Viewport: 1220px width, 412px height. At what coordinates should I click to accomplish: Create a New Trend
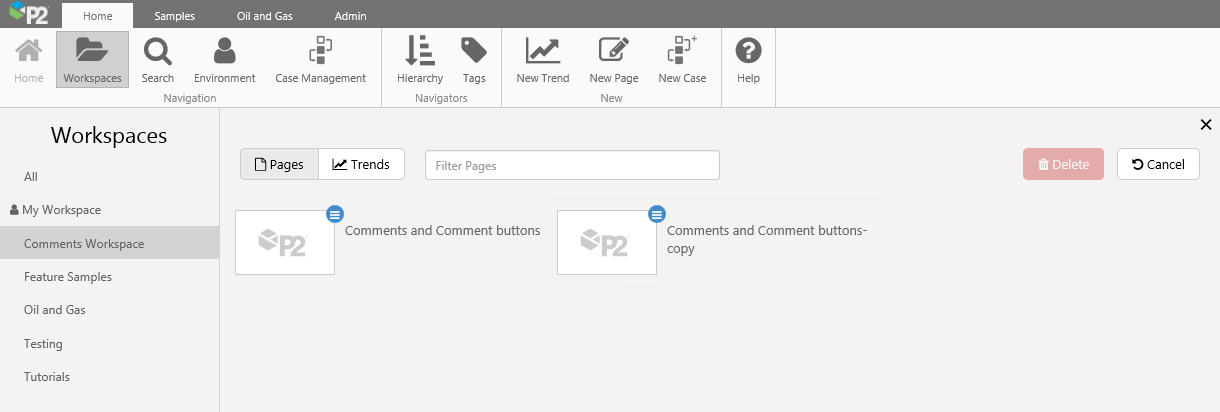pos(543,59)
